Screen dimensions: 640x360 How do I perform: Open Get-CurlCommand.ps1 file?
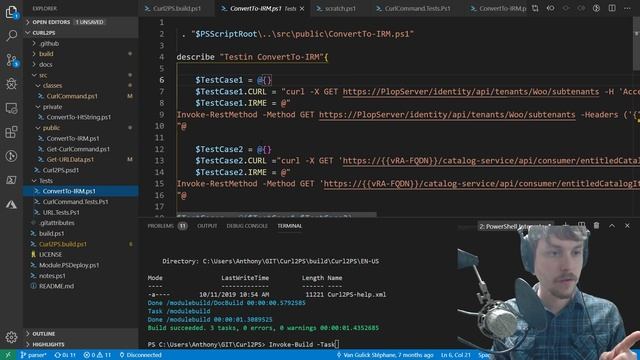pyautogui.click(x=81, y=149)
